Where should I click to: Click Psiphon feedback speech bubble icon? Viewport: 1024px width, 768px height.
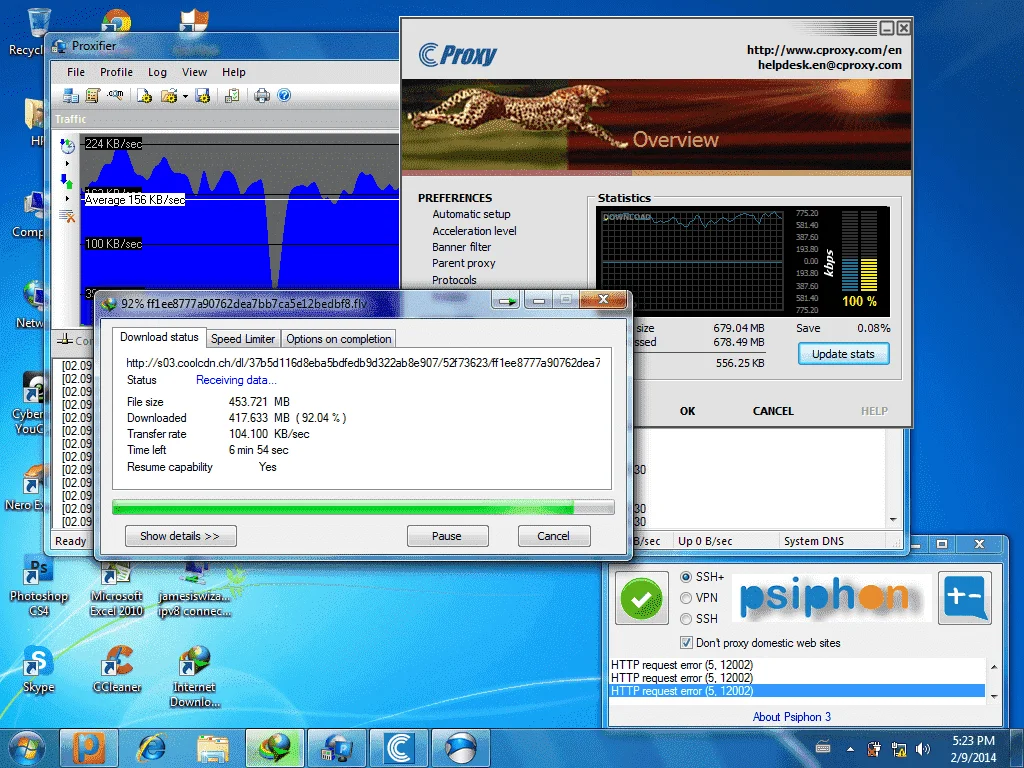[x=965, y=598]
